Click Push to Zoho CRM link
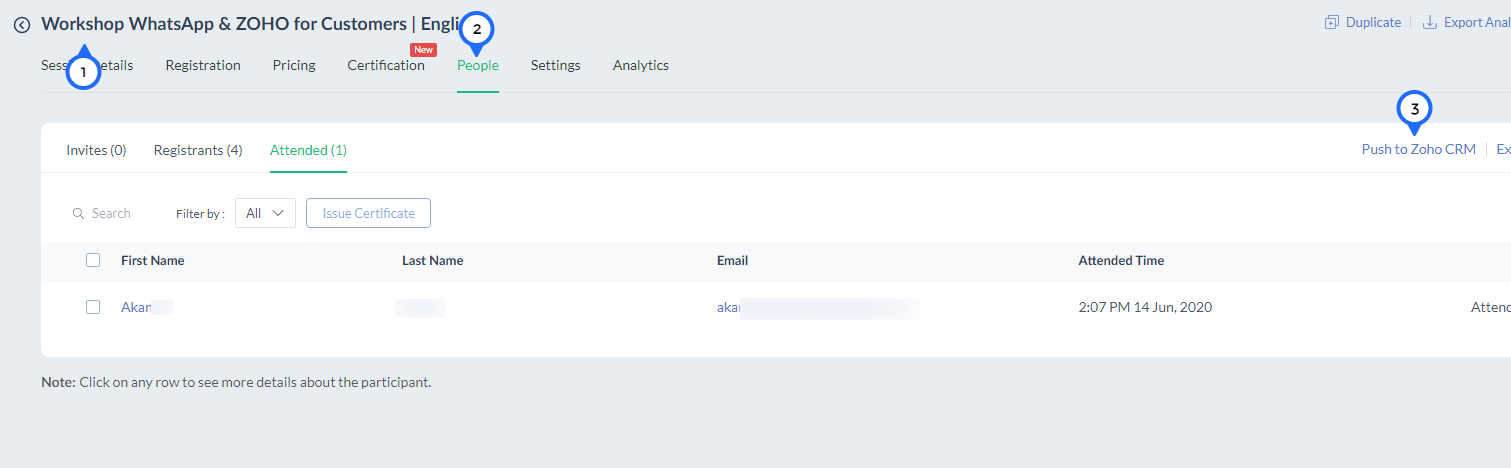Viewport: 1511px width, 468px height. (1418, 149)
